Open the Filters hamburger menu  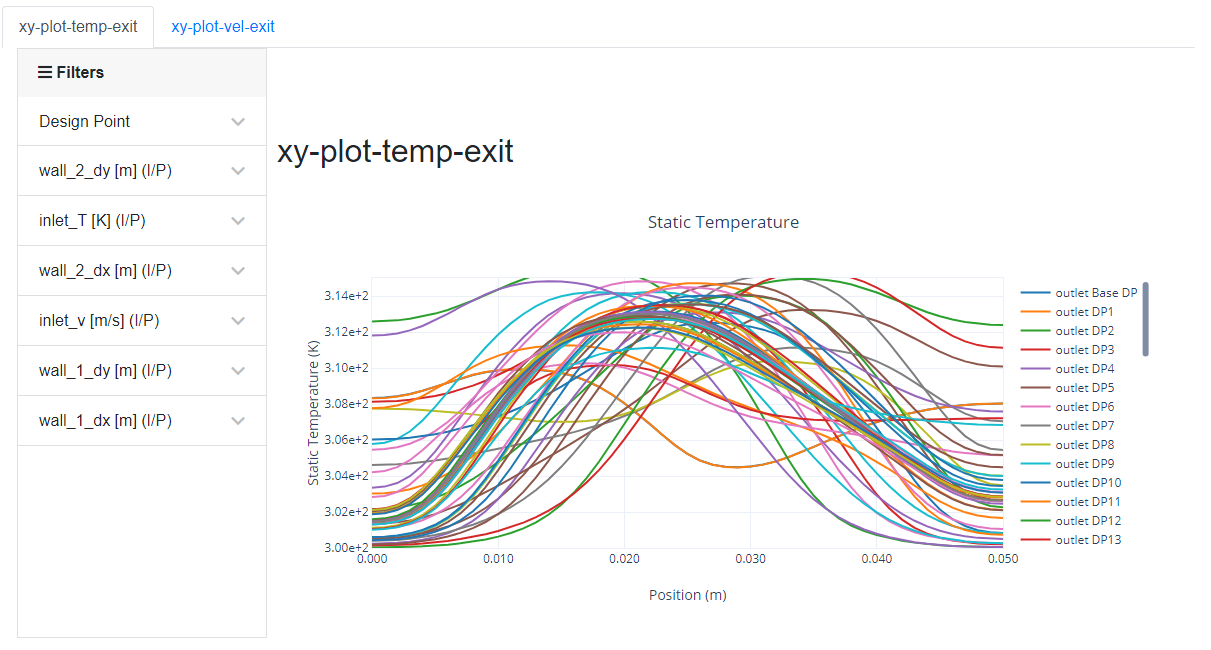(x=44, y=71)
